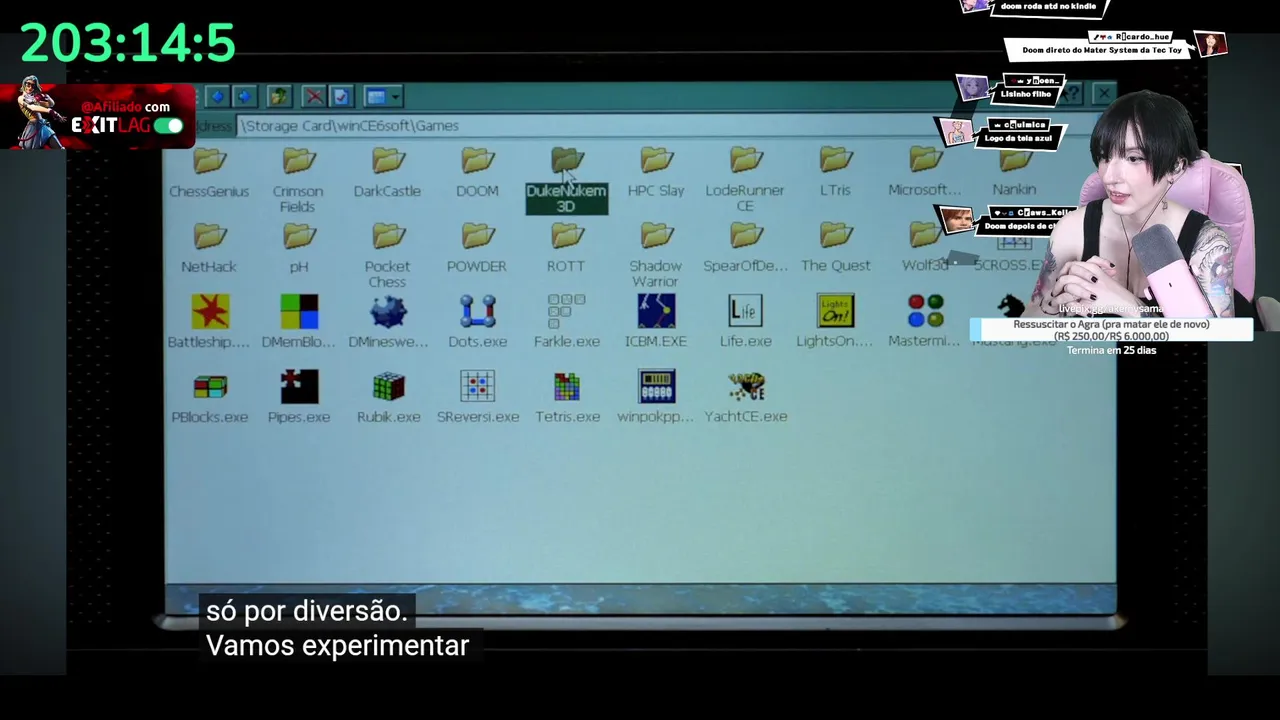Screen dimensions: 1280x720
Task: Select the pH folder
Action: point(298,248)
